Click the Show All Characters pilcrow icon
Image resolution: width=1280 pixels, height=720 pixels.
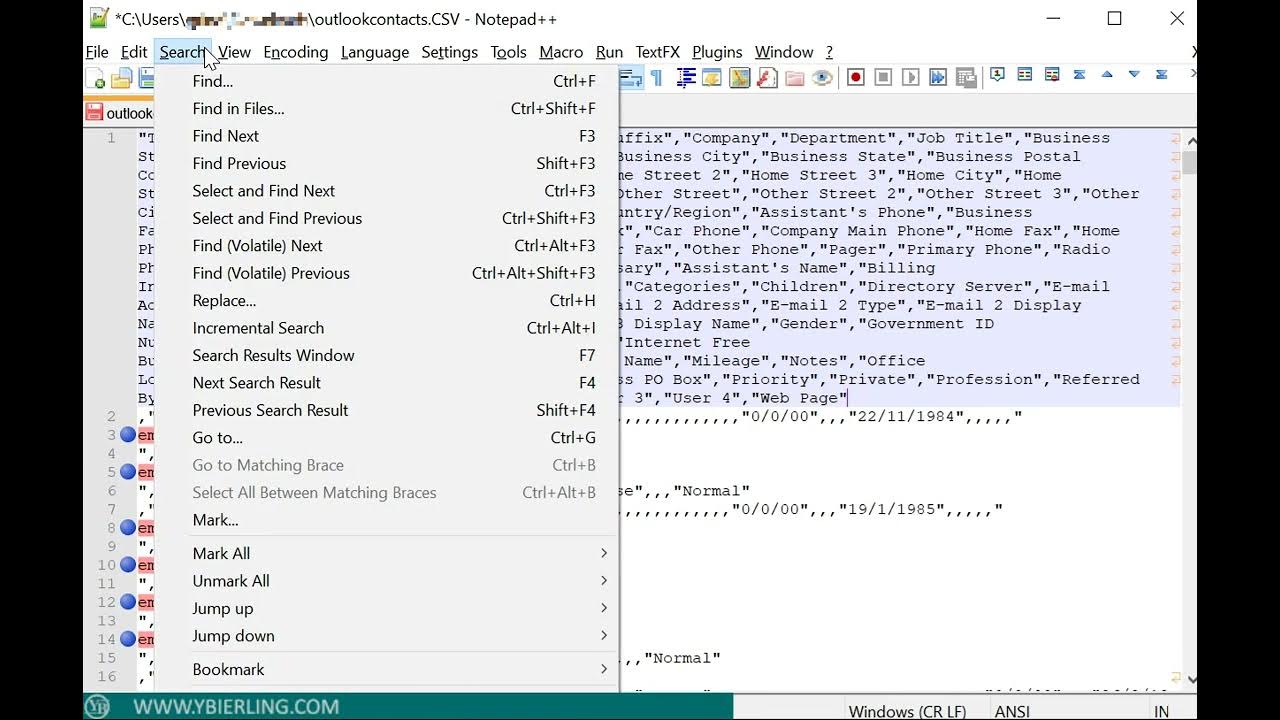[x=656, y=78]
